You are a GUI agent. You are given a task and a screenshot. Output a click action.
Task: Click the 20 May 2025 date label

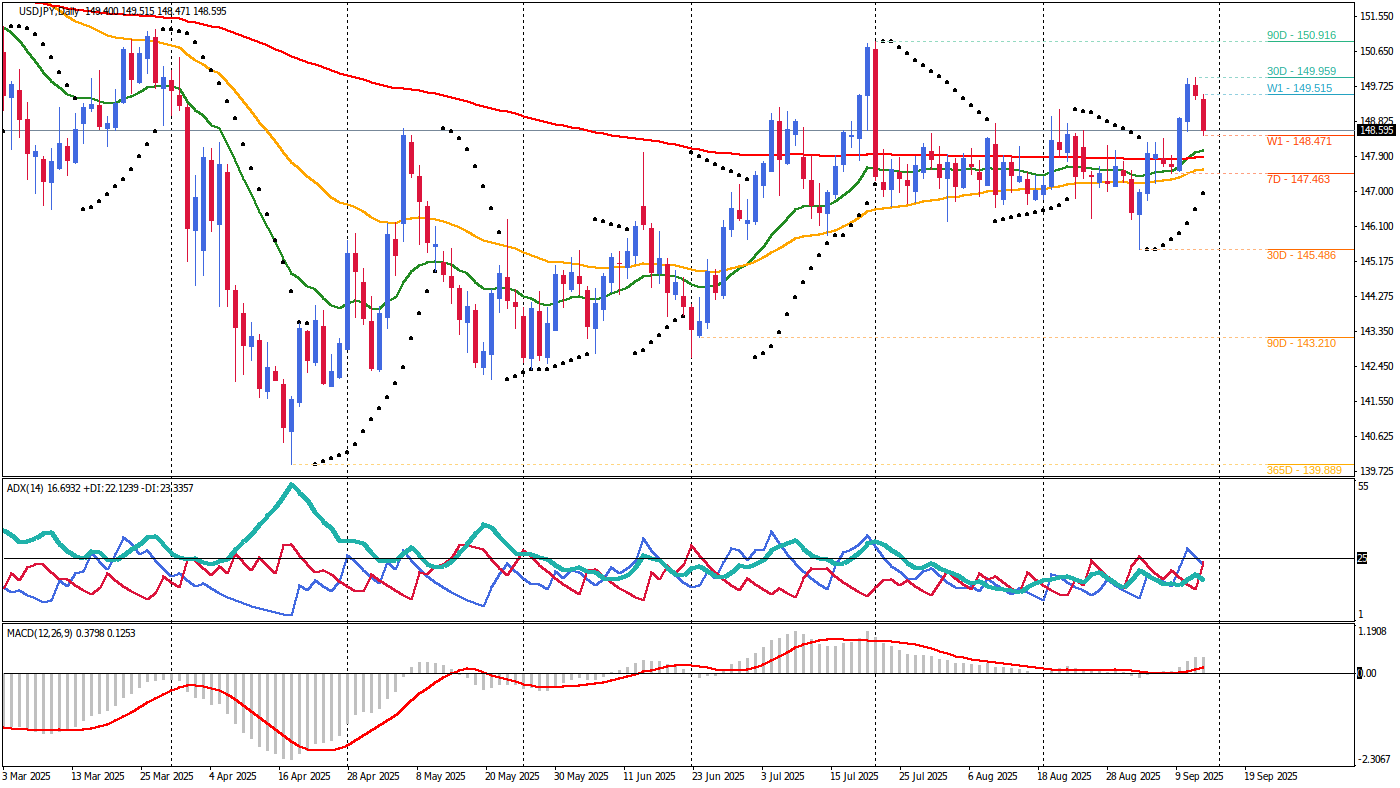[512, 776]
